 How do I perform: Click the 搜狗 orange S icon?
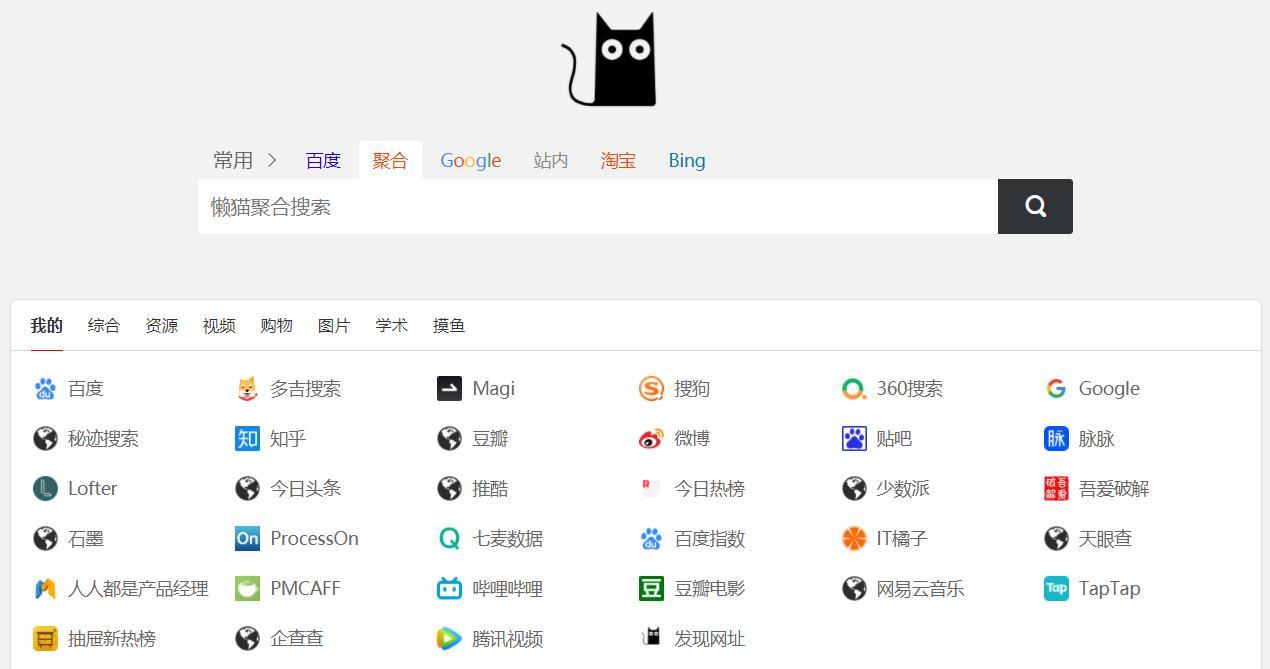pyautogui.click(x=651, y=388)
